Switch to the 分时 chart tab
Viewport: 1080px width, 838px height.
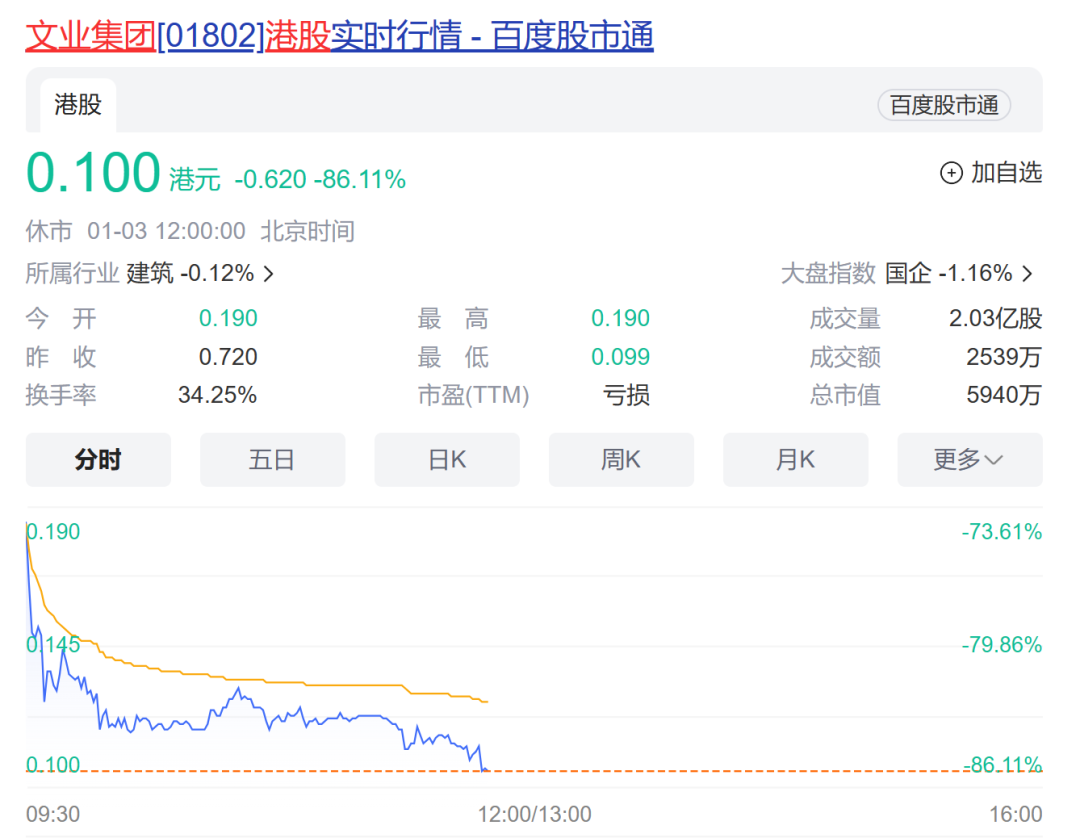pyautogui.click(x=98, y=459)
